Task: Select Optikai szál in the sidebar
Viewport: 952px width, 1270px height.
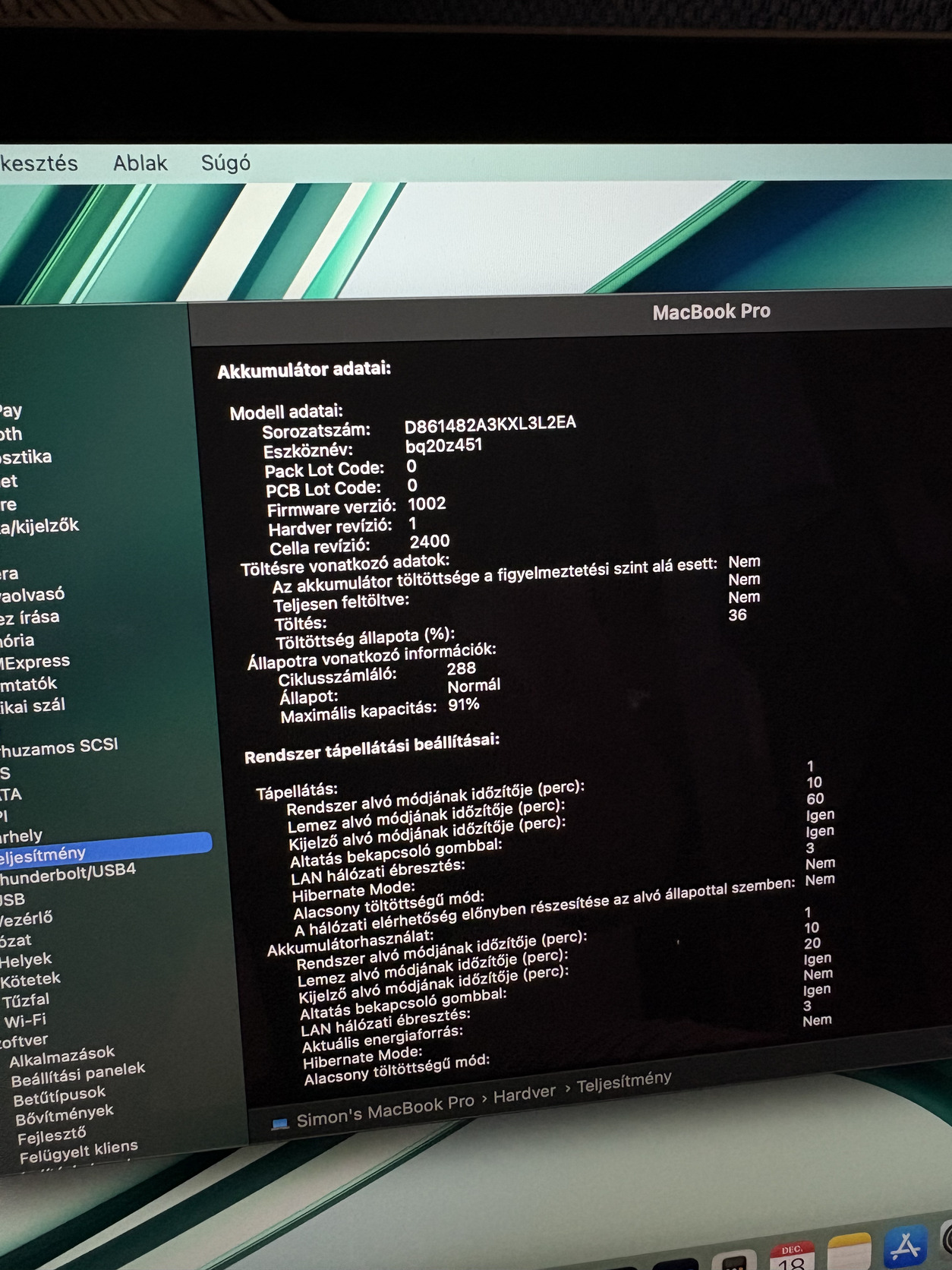Action: (33, 706)
